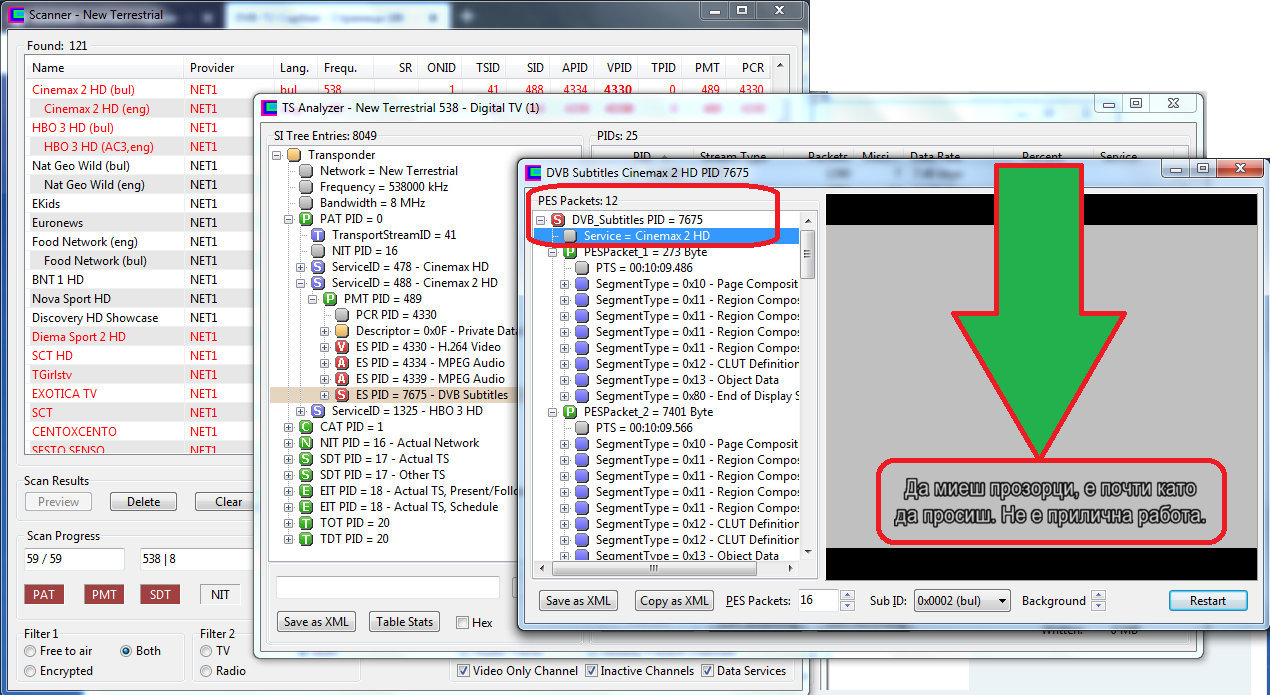The width and height of the screenshot is (1270, 695).
Task: Click the PES Packets value field showing 16
Action: point(818,601)
